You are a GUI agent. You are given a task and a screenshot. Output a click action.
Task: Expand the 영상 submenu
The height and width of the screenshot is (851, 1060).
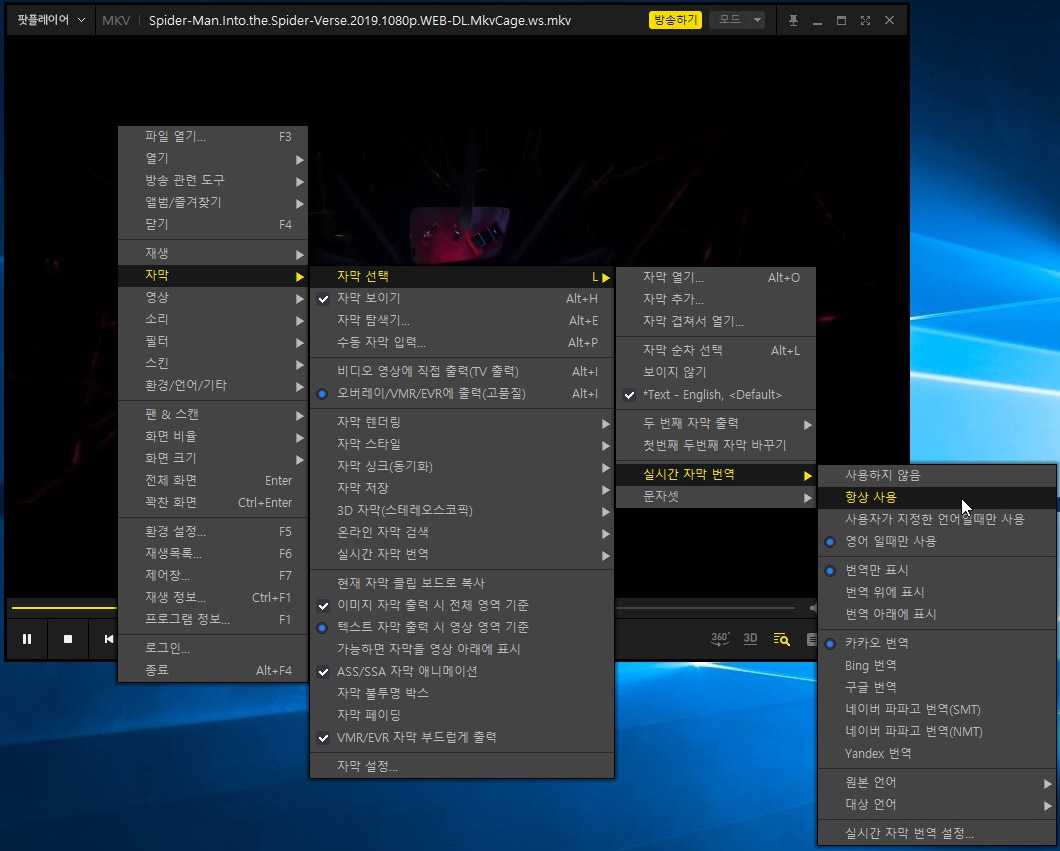[x=213, y=297]
